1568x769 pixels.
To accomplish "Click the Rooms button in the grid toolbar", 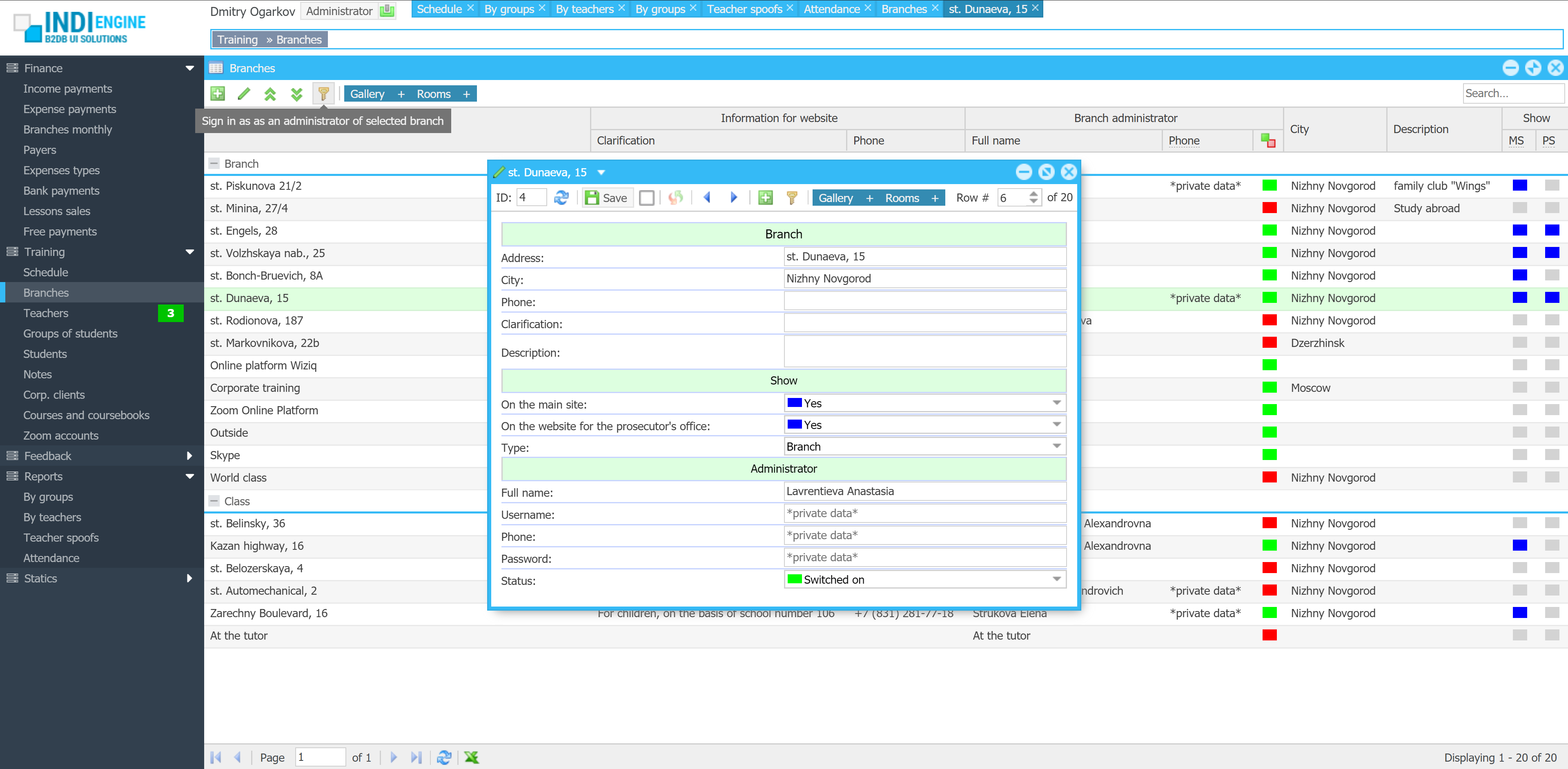I will [x=433, y=94].
